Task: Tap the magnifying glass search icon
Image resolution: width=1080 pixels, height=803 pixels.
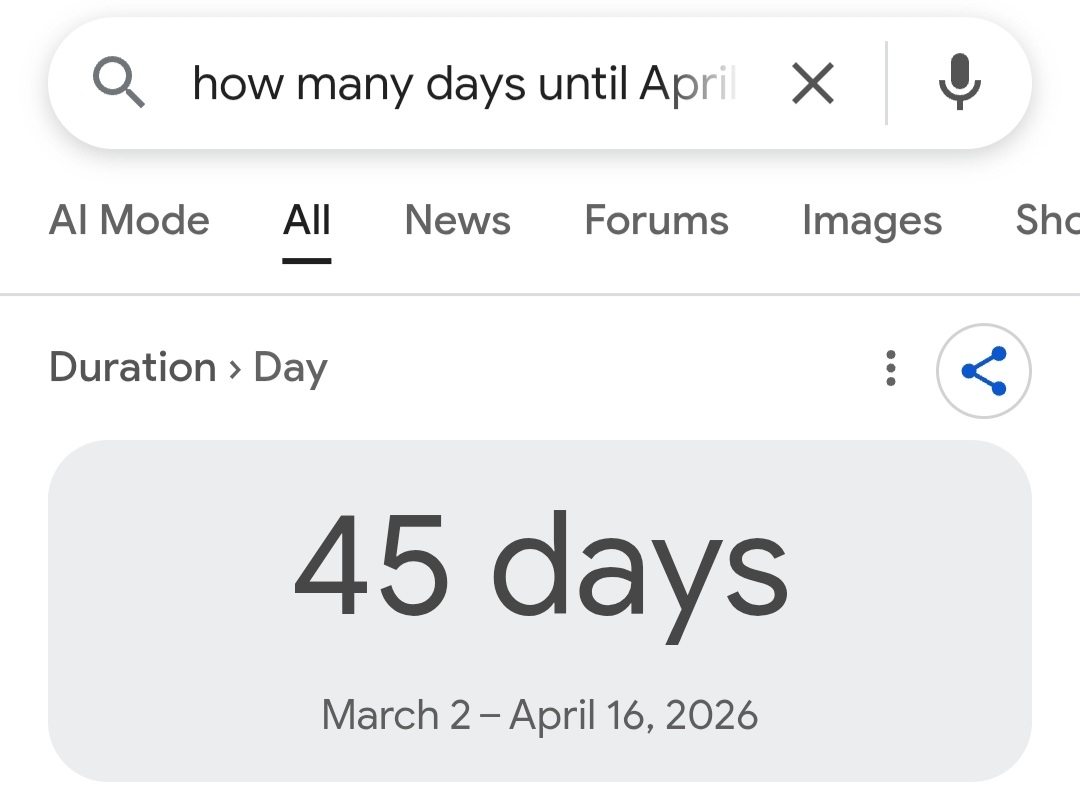Action: [119, 82]
